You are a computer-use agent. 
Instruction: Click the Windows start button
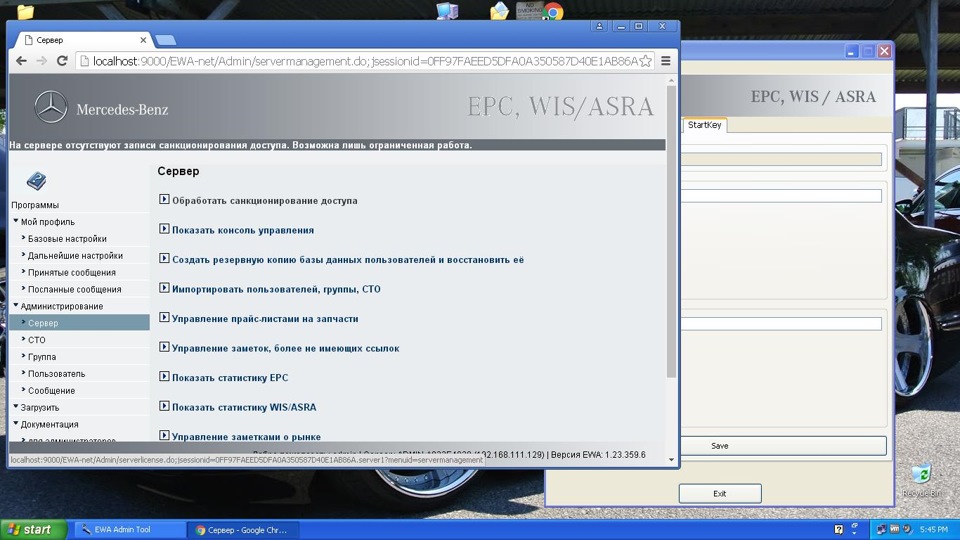point(34,530)
